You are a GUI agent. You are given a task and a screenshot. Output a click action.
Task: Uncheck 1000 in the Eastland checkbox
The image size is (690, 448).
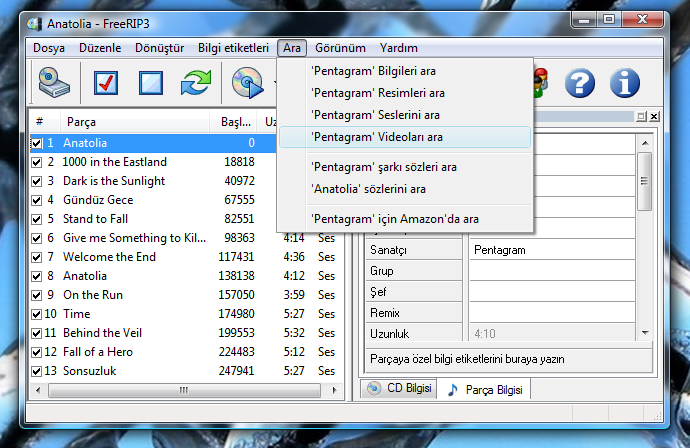(37, 162)
